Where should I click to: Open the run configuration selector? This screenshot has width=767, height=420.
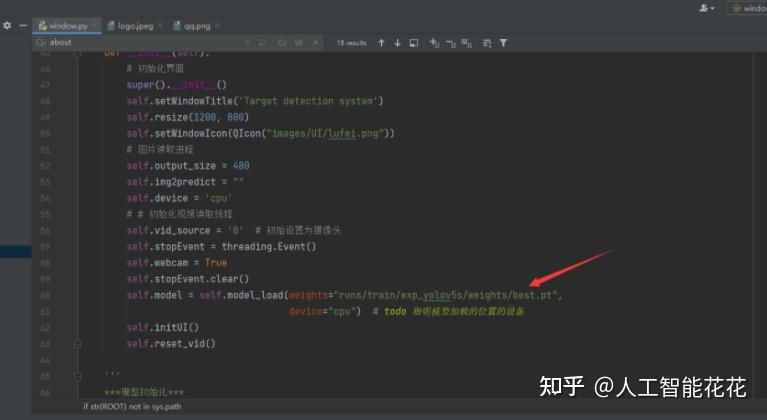747,8
